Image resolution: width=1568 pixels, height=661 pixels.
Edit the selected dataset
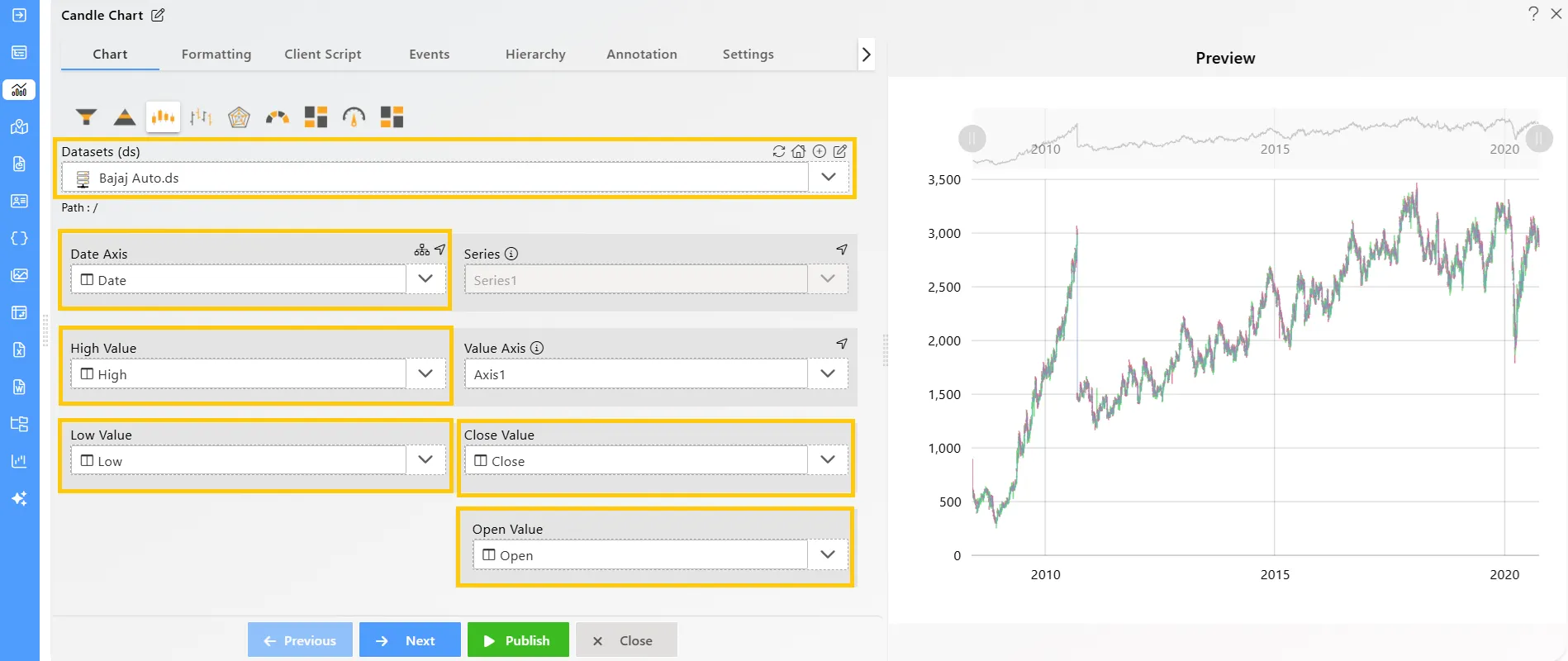(840, 151)
